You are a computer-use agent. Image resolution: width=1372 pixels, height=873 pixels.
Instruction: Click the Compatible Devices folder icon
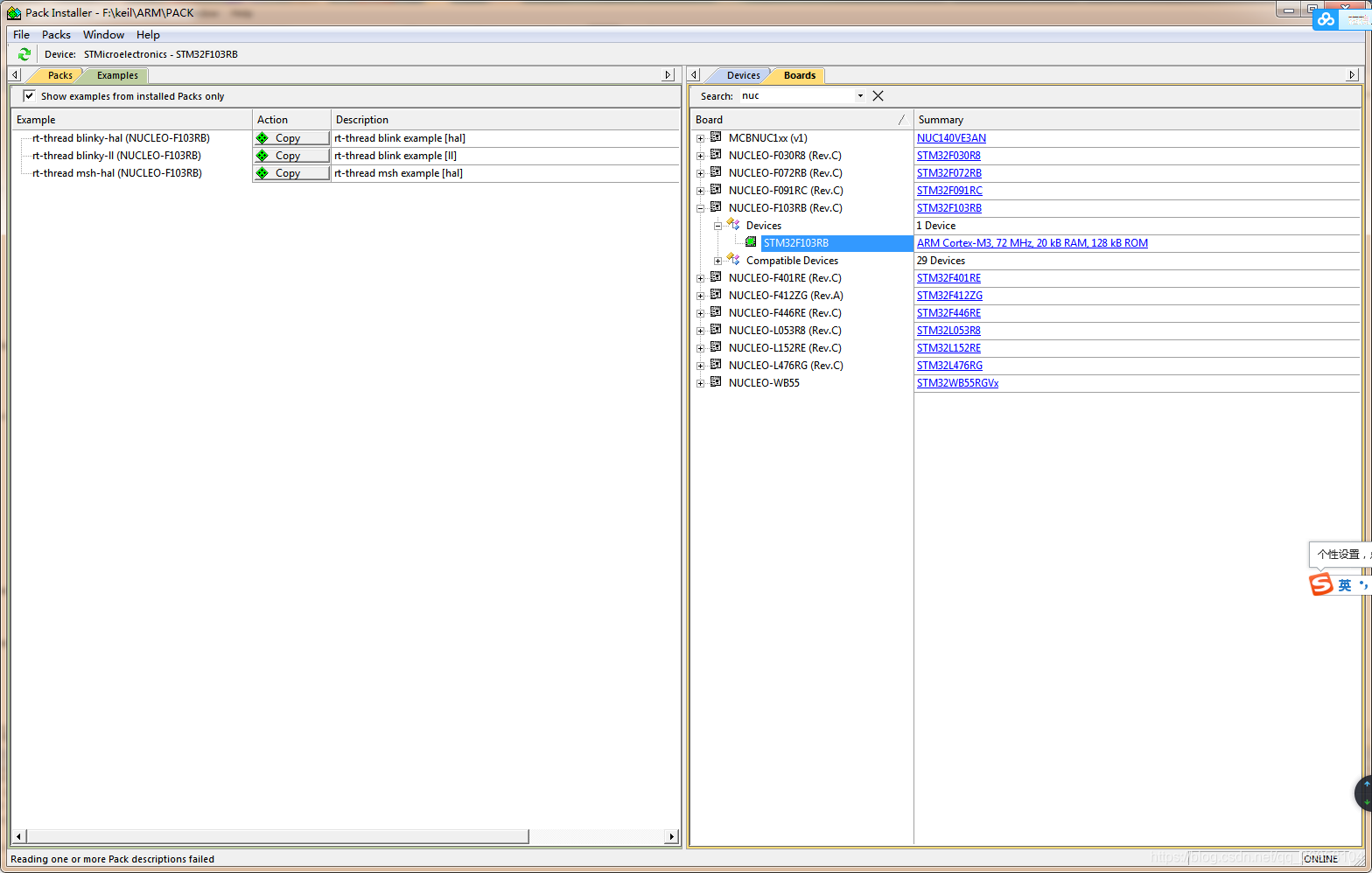click(x=733, y=260)
